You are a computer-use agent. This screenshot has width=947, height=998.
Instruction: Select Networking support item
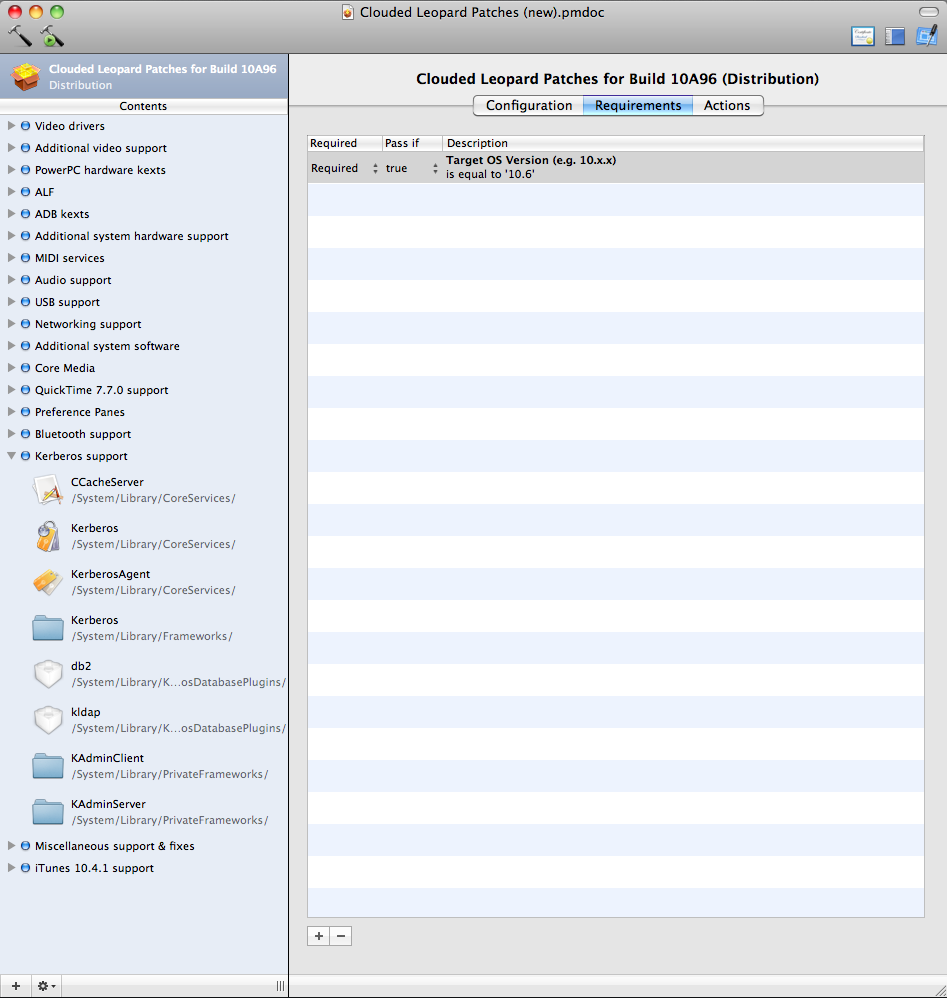[88, 324]
